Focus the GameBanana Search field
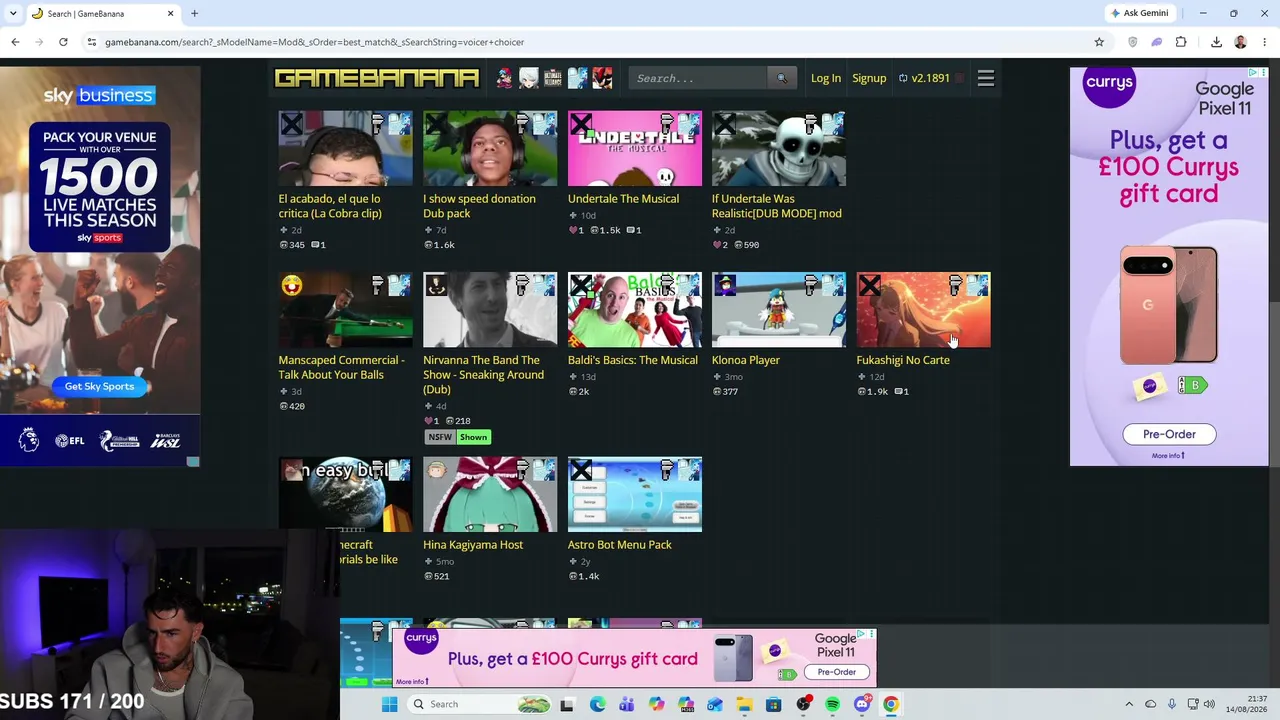This screenshot has width=1280, height=720. [700, 78]
